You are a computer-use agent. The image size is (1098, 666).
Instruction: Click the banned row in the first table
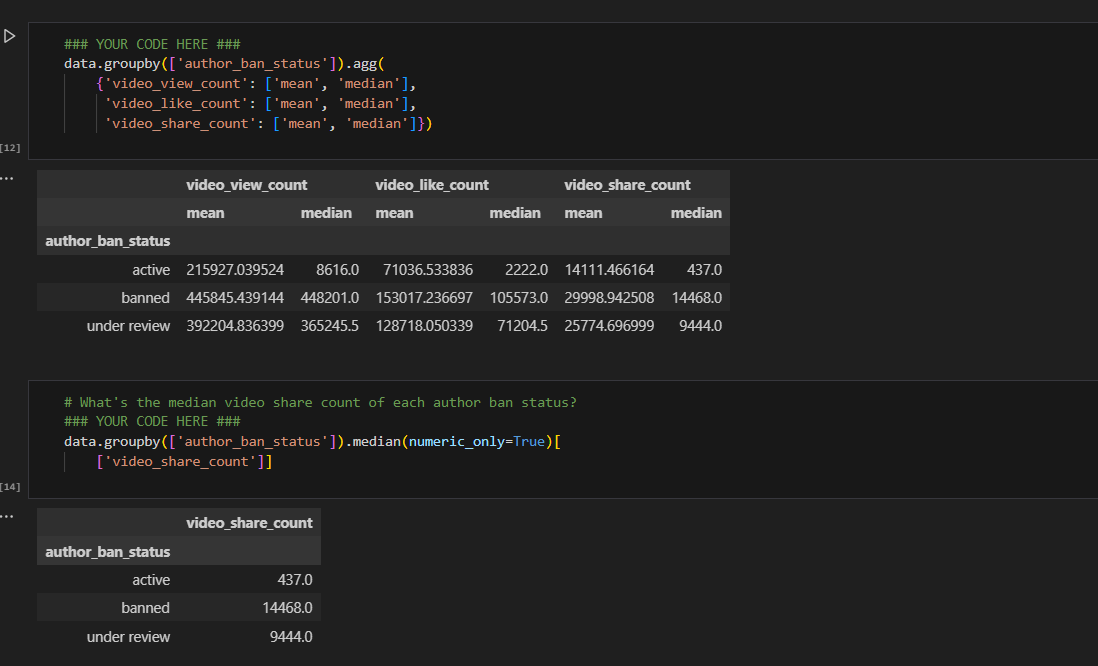click(x=145, y=297)
